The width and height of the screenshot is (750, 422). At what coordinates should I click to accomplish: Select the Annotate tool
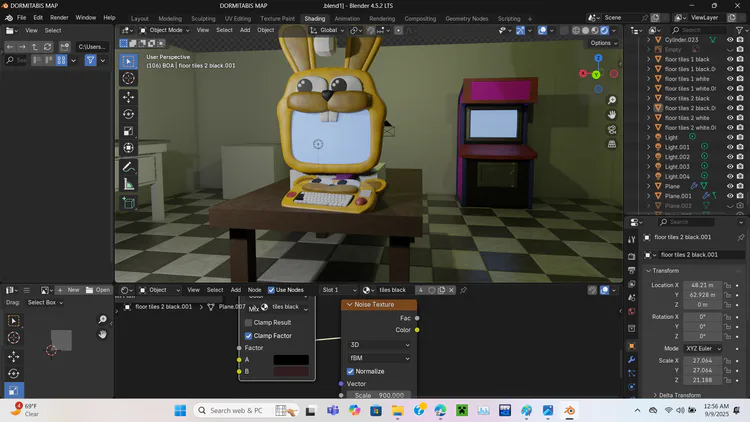coord(128,167)
